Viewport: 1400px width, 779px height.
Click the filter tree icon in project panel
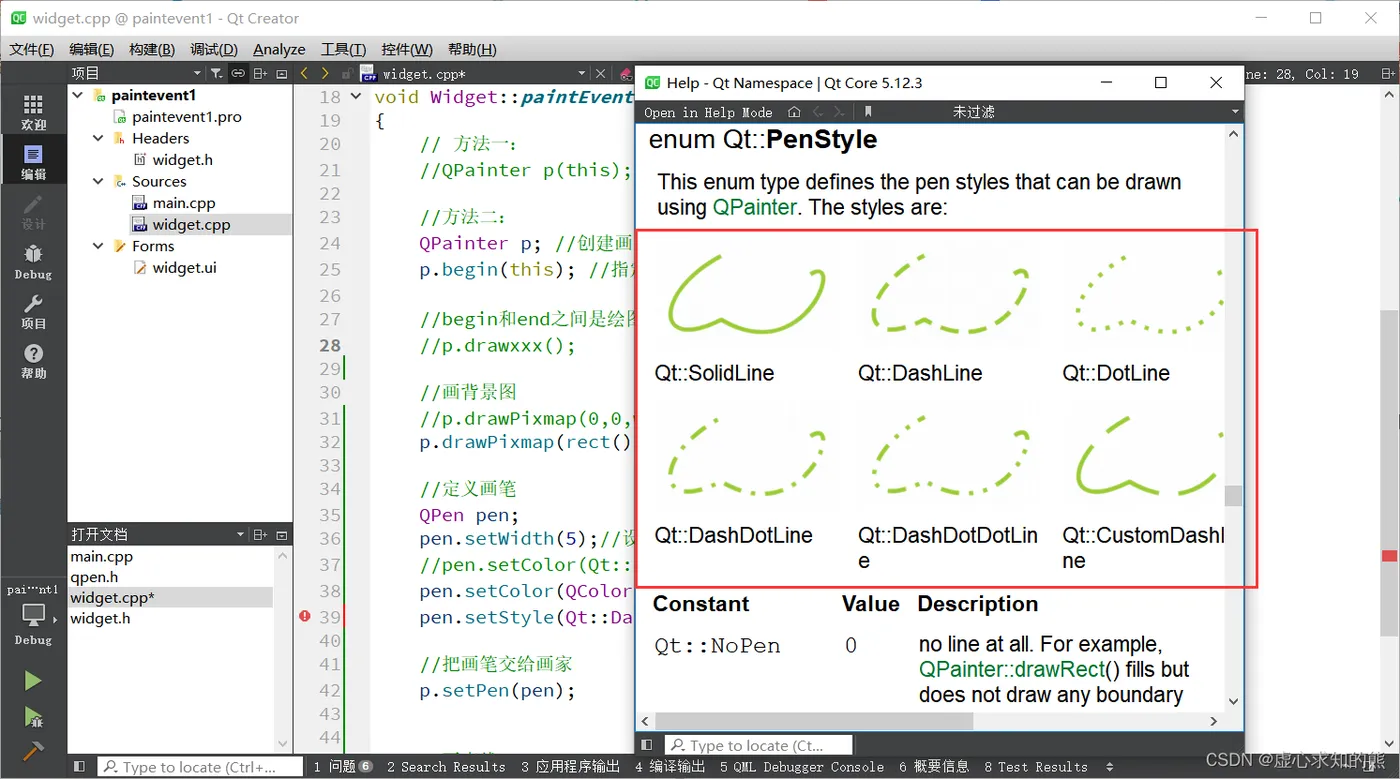click(x=217, y=73)
